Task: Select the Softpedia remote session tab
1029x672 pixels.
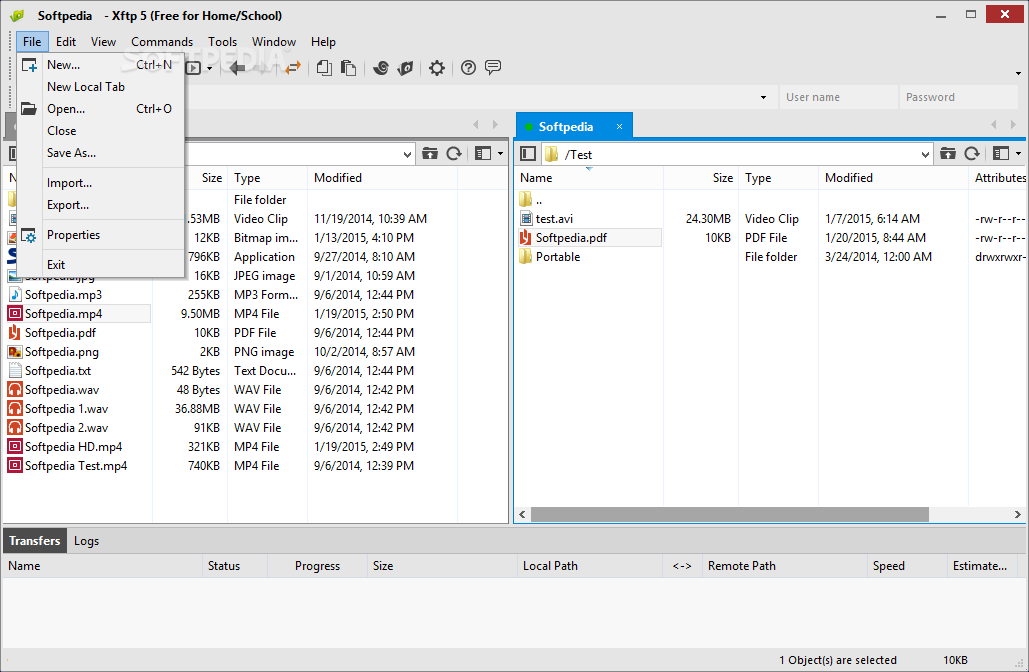Action: pos(574,126)
